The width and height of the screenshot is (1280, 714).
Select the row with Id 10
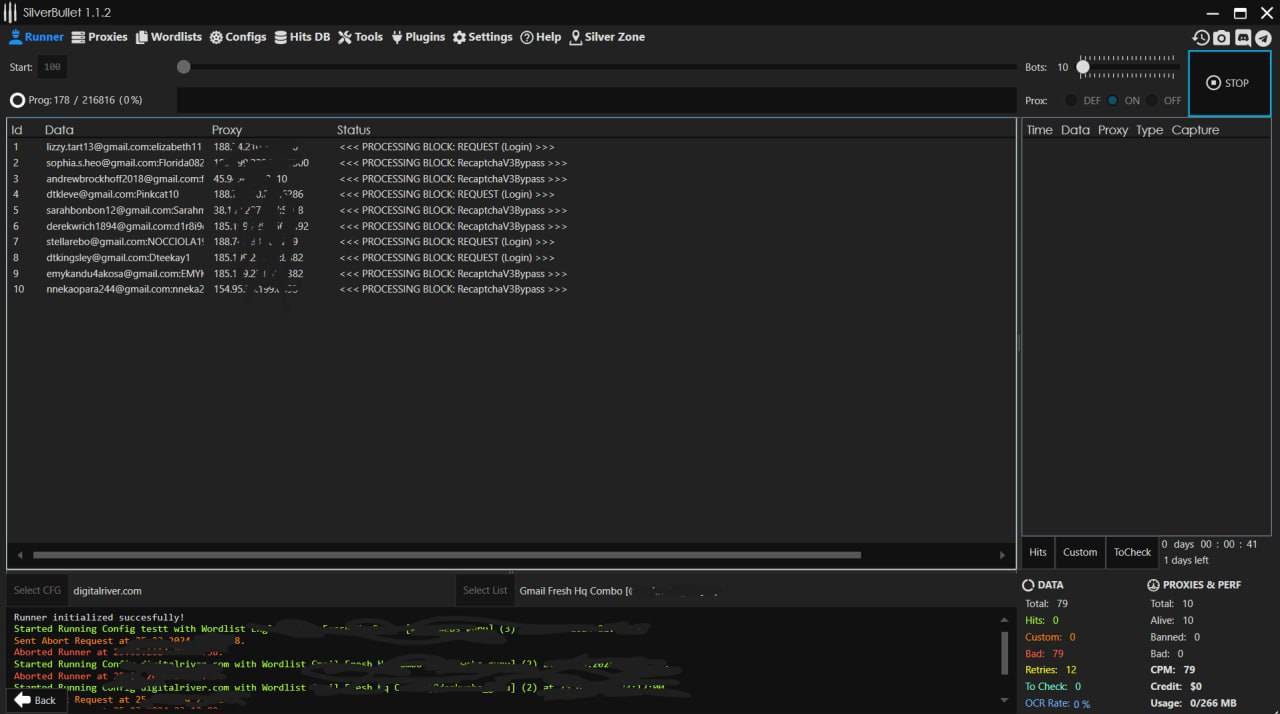click(511, 289)
